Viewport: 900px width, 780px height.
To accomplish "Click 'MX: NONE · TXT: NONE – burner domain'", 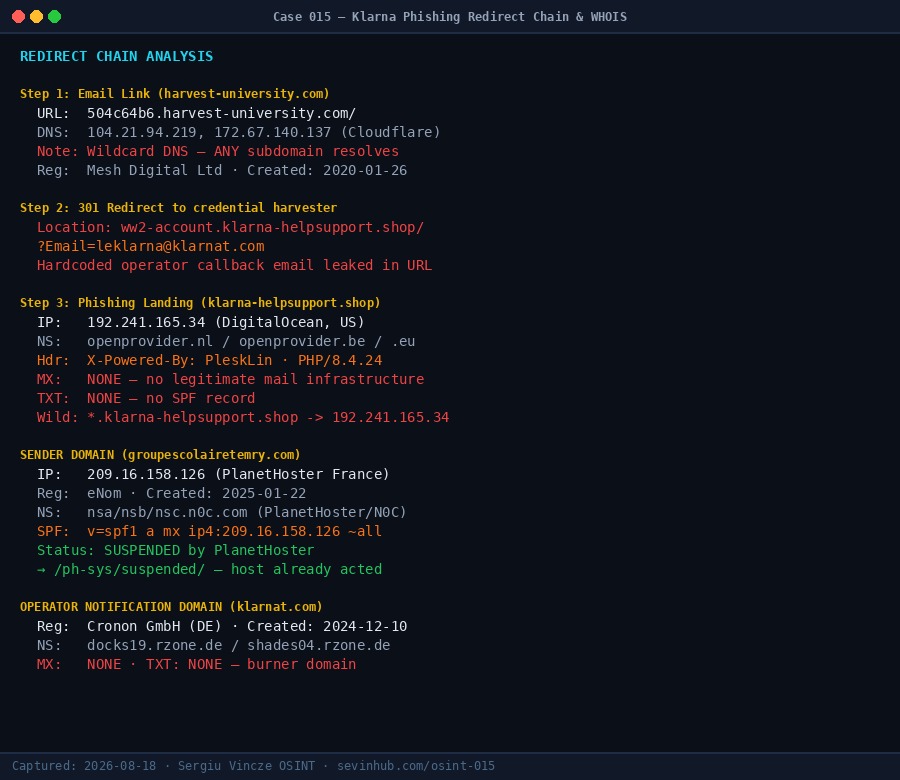I will [x=197, y=664].
